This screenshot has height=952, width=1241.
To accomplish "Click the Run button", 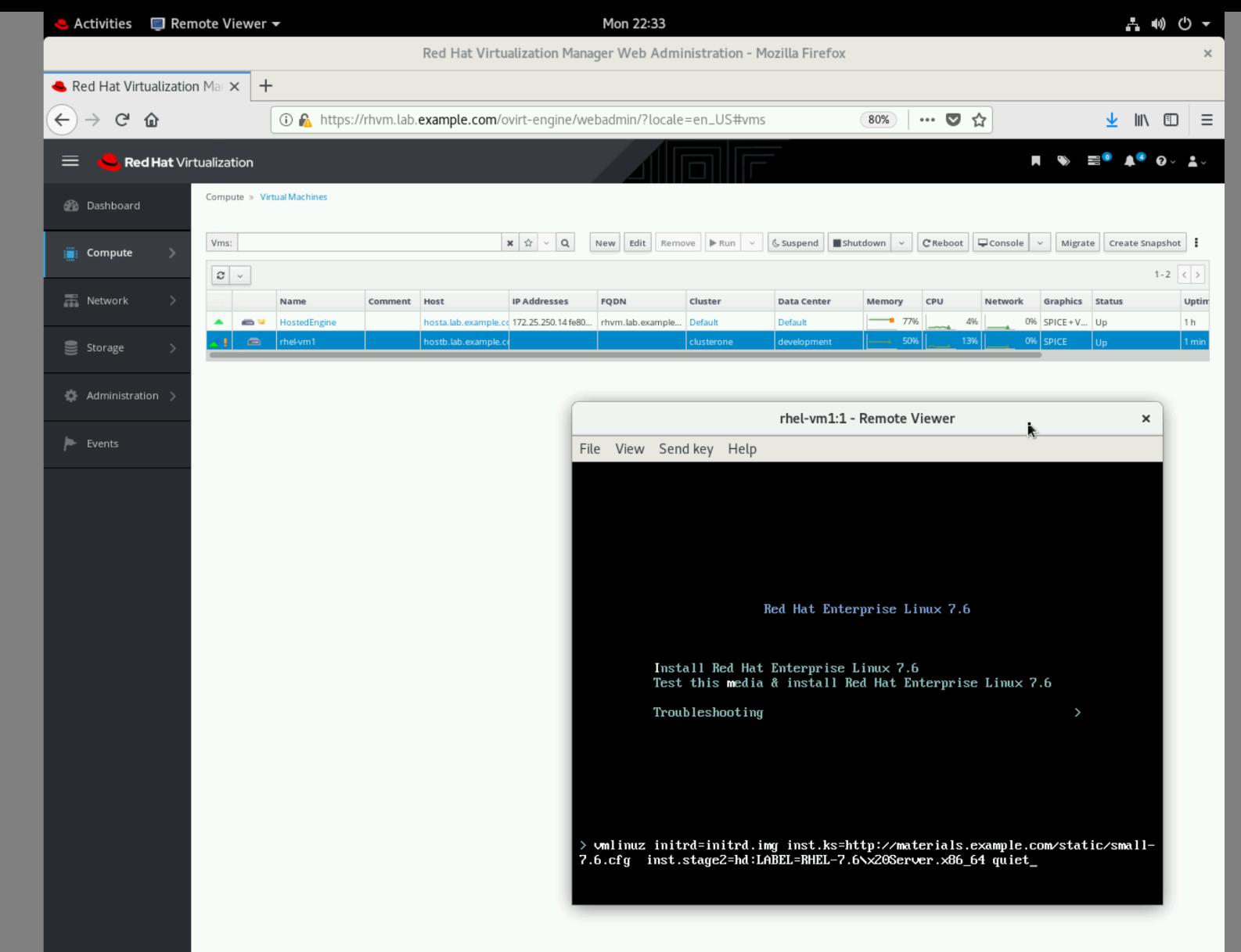I will tap(723, 242).
